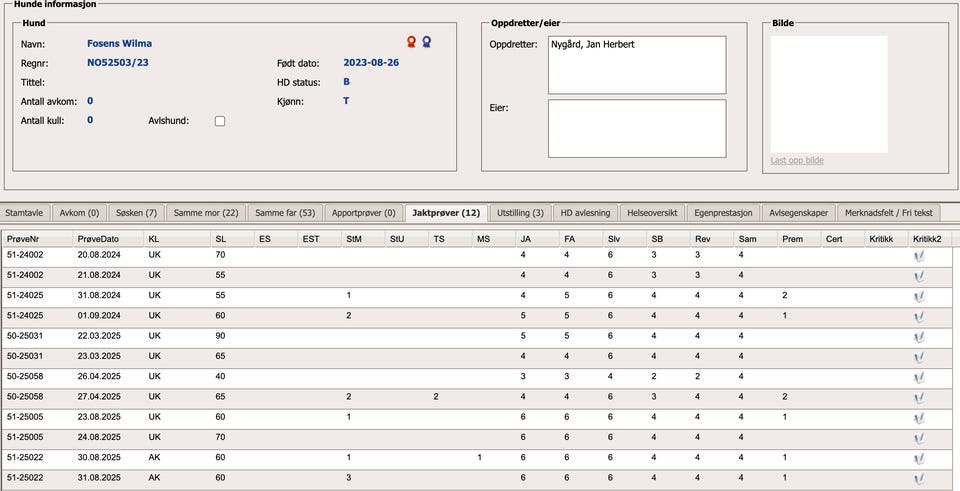
Task: Open Kritikk2 icon for the 31.08.2024 trial
Action: point(918,297)
